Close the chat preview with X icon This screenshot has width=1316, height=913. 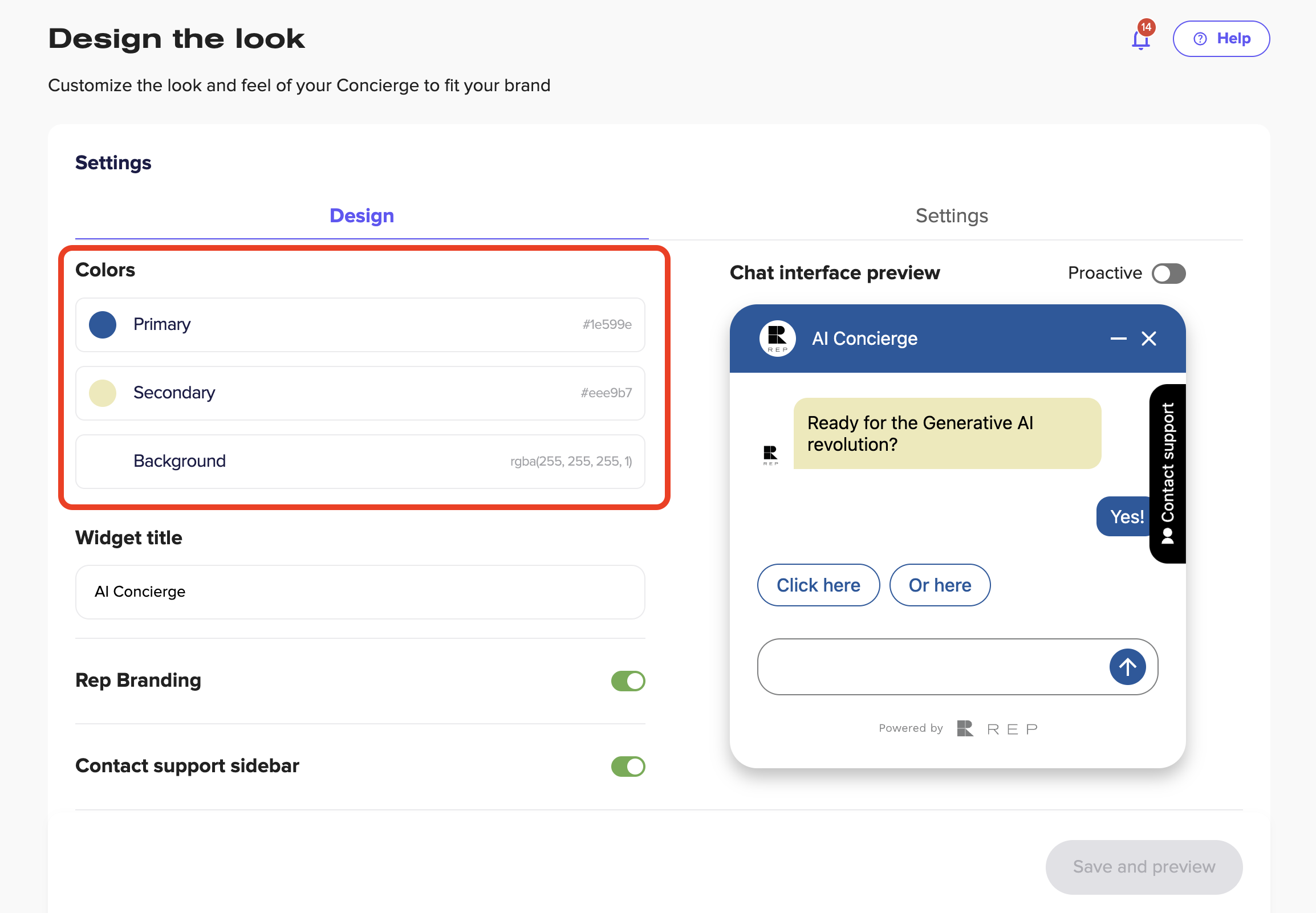click(x=1148, y=339)
